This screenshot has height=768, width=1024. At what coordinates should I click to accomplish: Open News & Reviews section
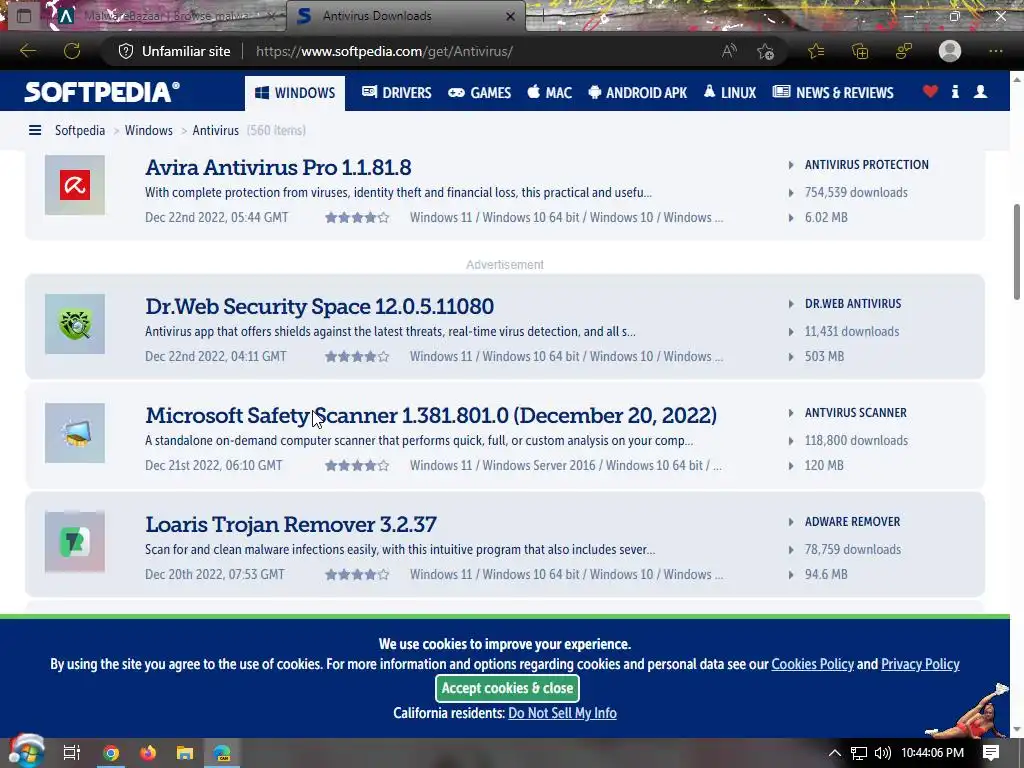coord(833,93)
